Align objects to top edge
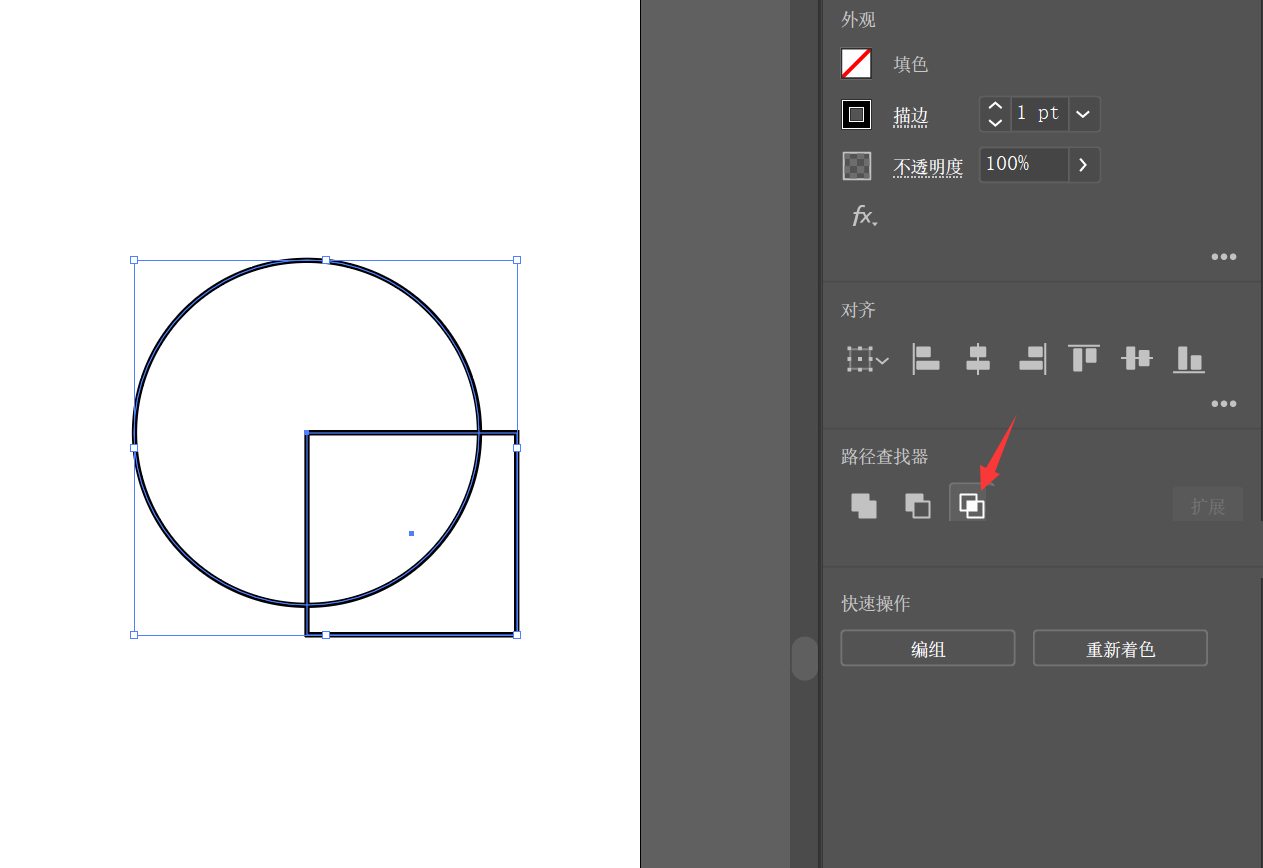Image resolution: width=1263 pixels, height=868 pixels. click(1084, 358)
